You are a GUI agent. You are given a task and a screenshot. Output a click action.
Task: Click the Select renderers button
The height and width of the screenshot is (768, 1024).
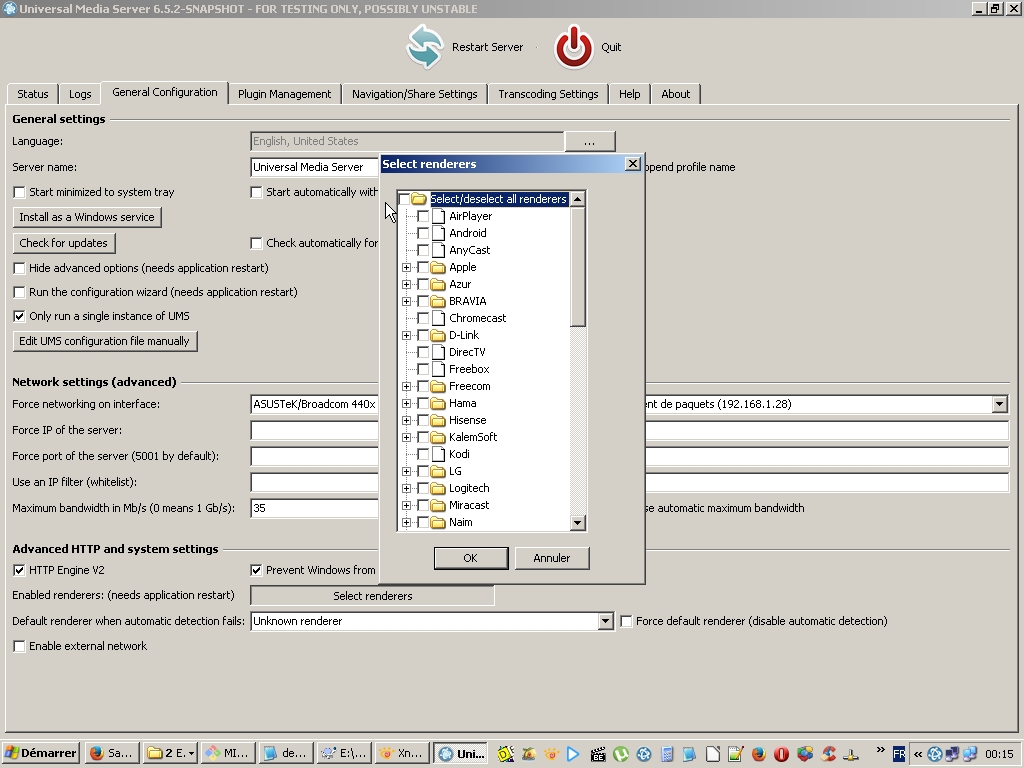click(x=372, y=596)
